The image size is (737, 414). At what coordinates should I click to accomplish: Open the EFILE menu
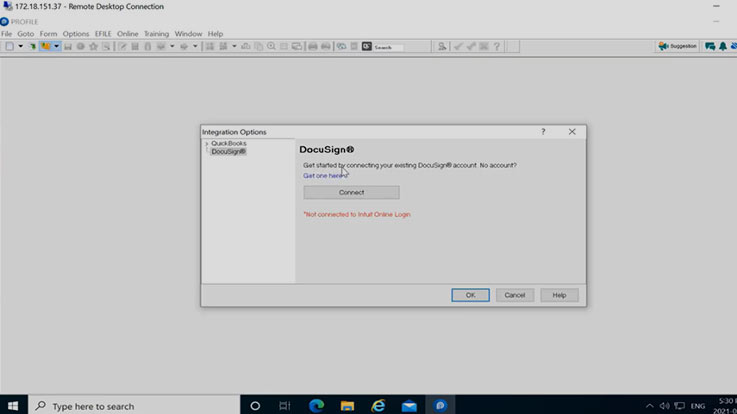pos(103,34)
